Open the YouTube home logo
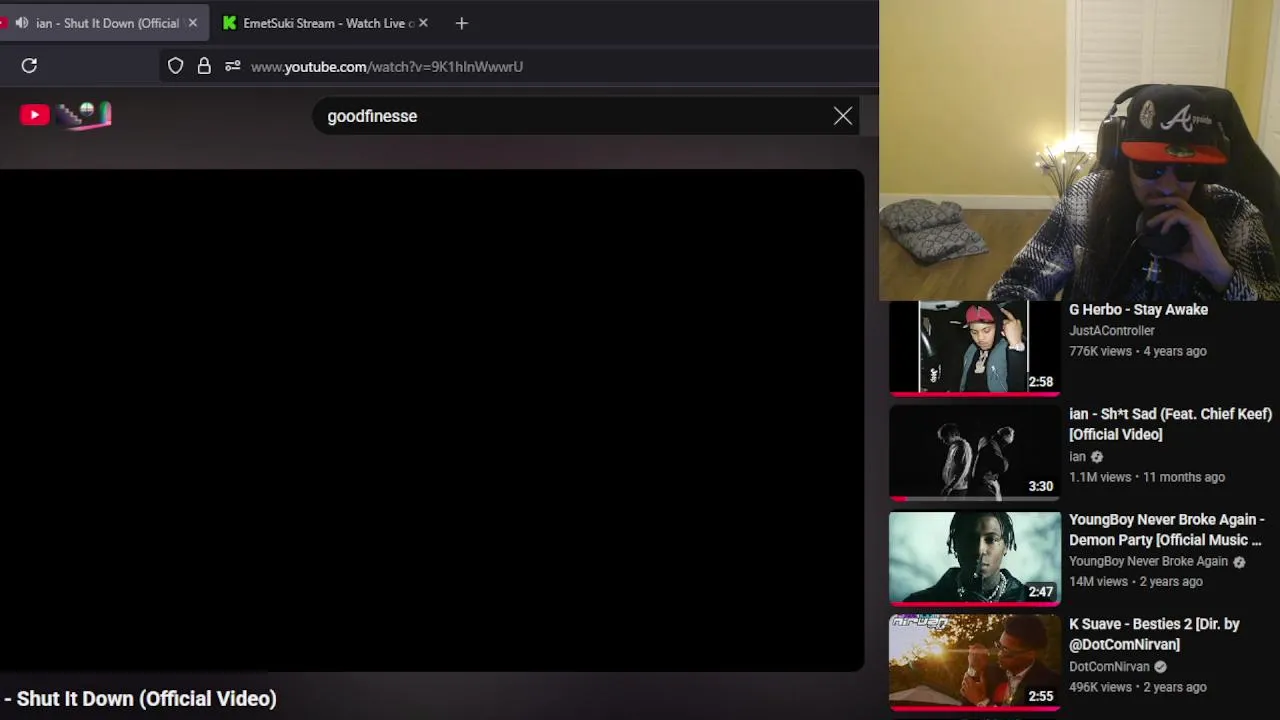This screenshot has height=720, width=1280. pyautogui.click(x=65, y=115)
